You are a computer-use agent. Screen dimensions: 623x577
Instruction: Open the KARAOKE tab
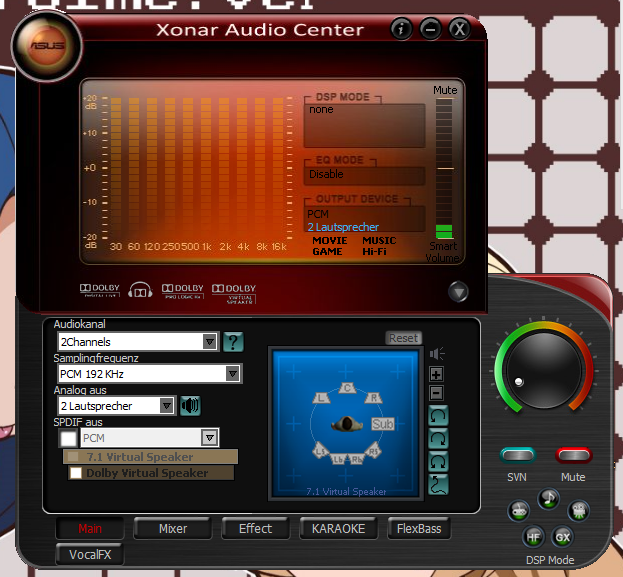tap(339, 528)
